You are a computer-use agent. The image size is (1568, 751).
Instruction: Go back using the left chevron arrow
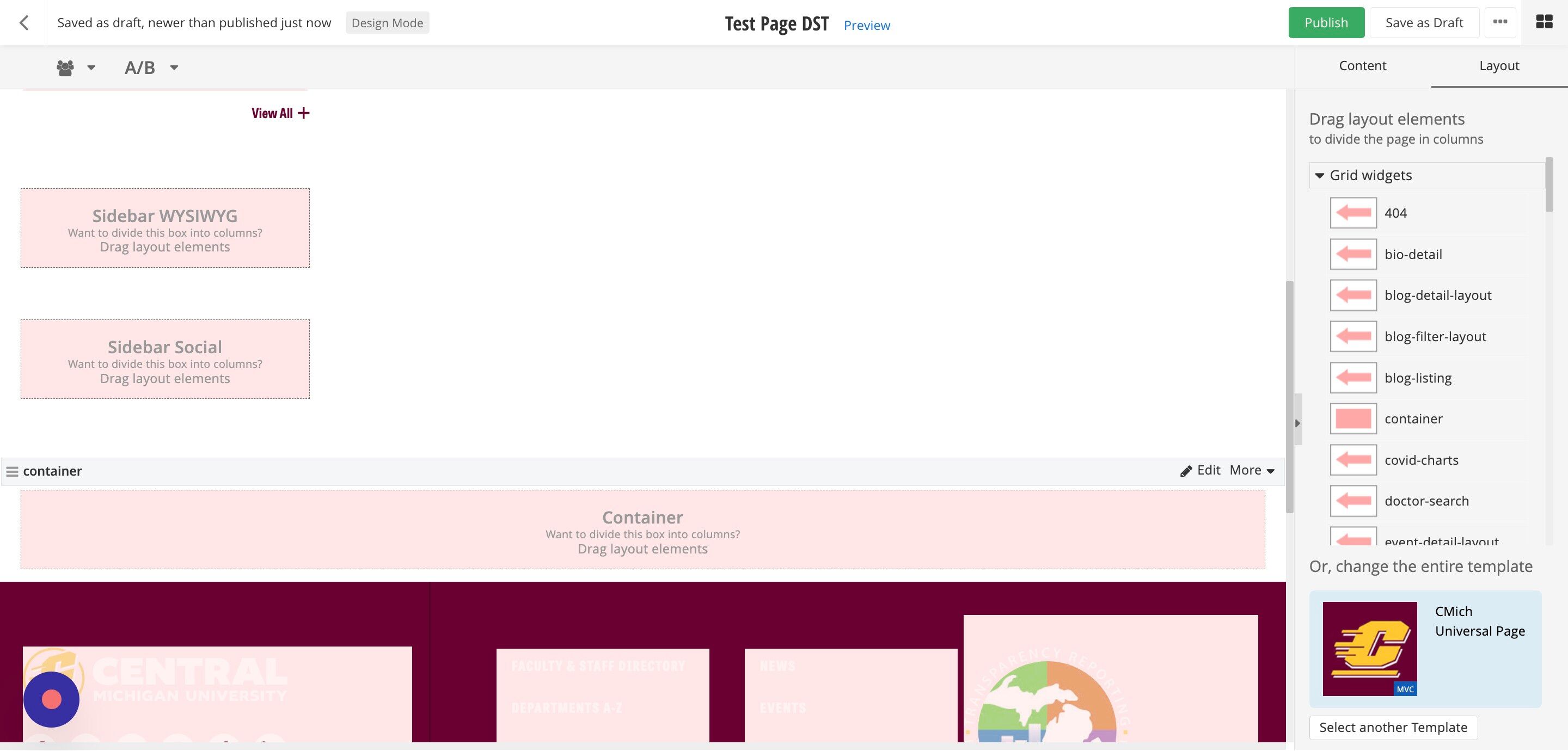coord(24,22)
